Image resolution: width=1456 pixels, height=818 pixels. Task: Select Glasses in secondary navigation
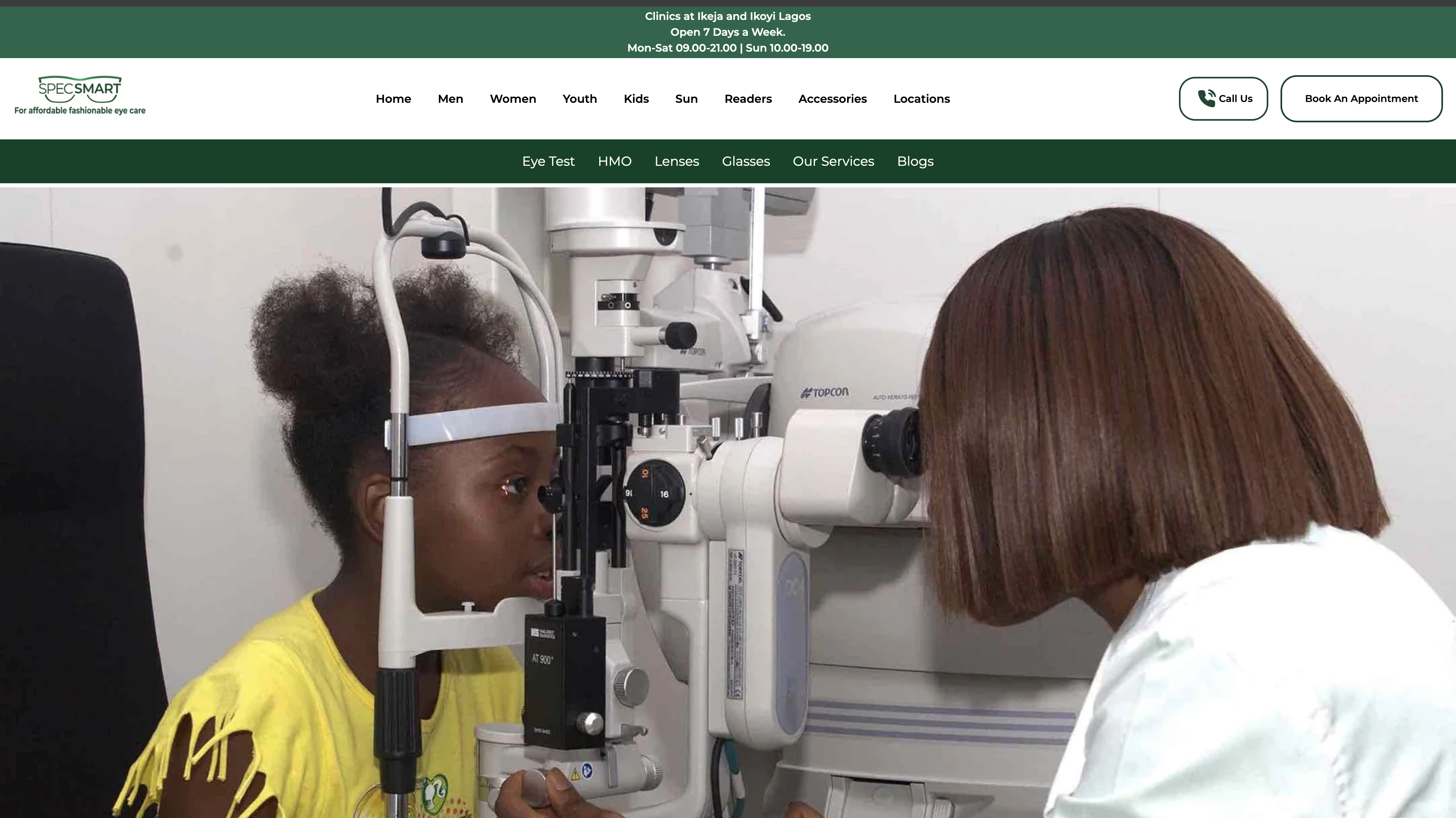[x=745, y=162]
